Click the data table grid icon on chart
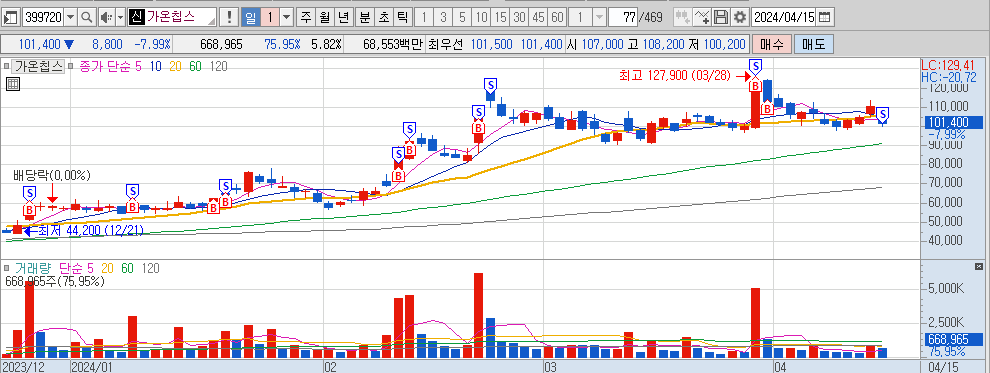The width and height of the screenshot is (990, 373). tap(13, 84)
